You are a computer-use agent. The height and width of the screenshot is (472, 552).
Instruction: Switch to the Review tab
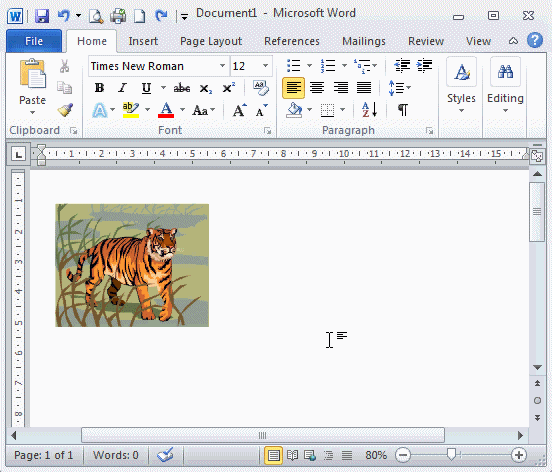(x=426, y=41)
